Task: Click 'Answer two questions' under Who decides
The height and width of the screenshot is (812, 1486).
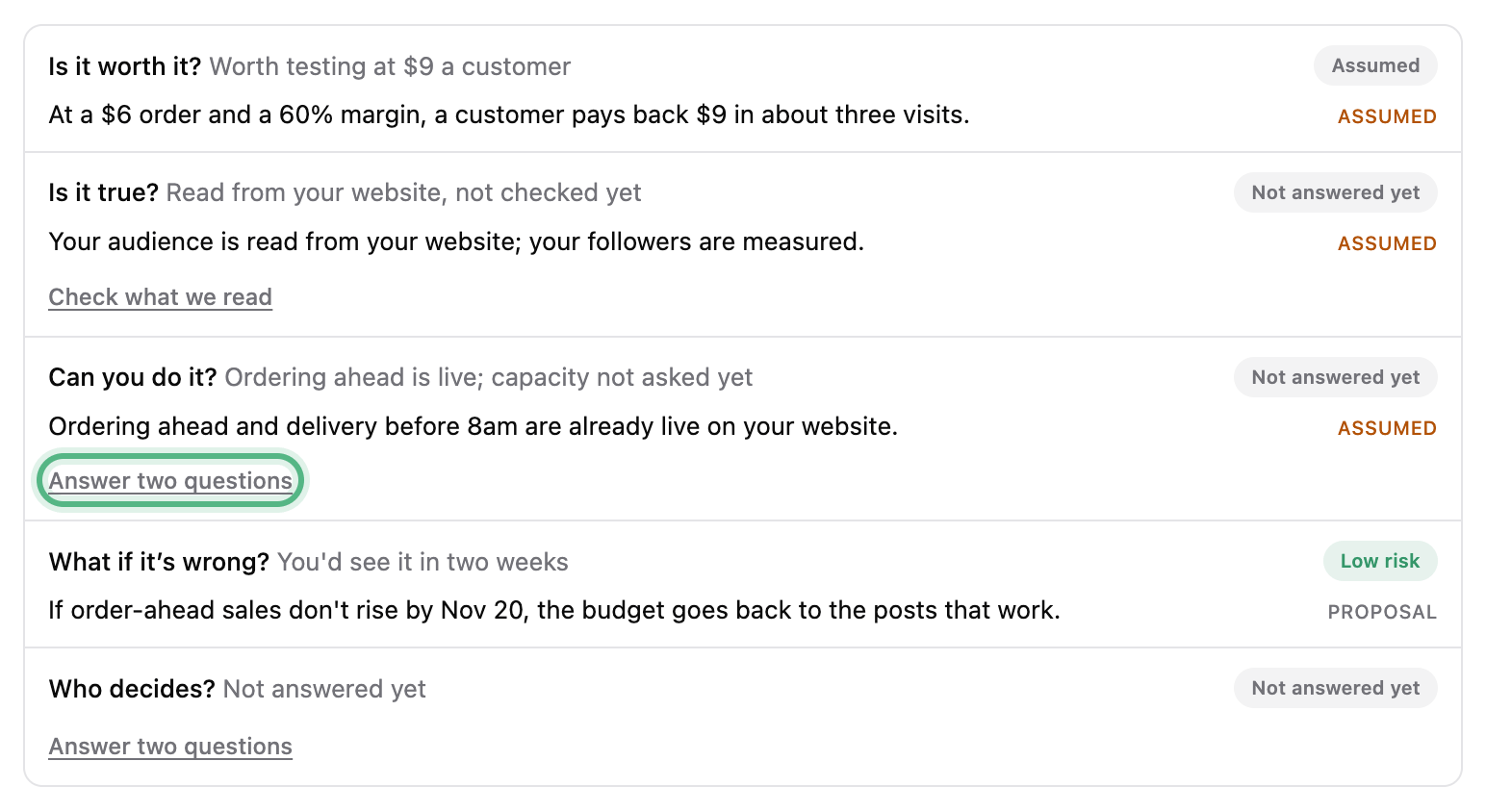Action: [170, 747]
